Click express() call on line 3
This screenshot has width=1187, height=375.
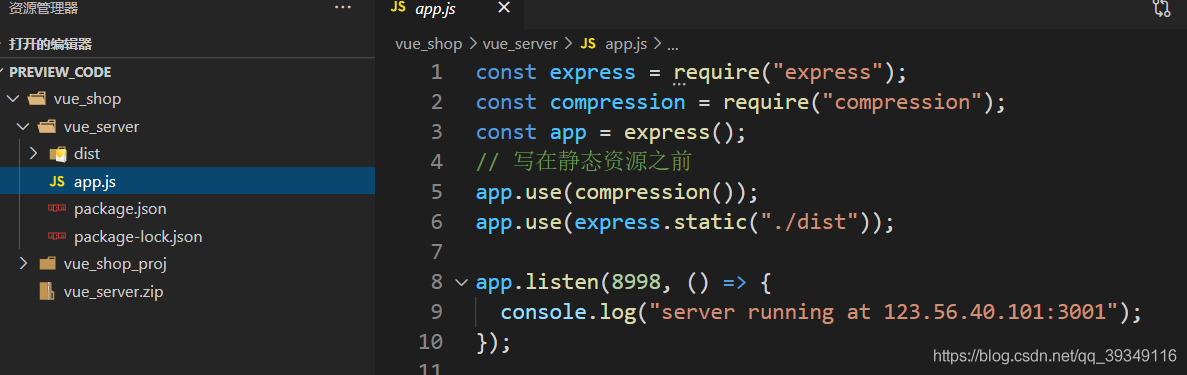point(678,132)
